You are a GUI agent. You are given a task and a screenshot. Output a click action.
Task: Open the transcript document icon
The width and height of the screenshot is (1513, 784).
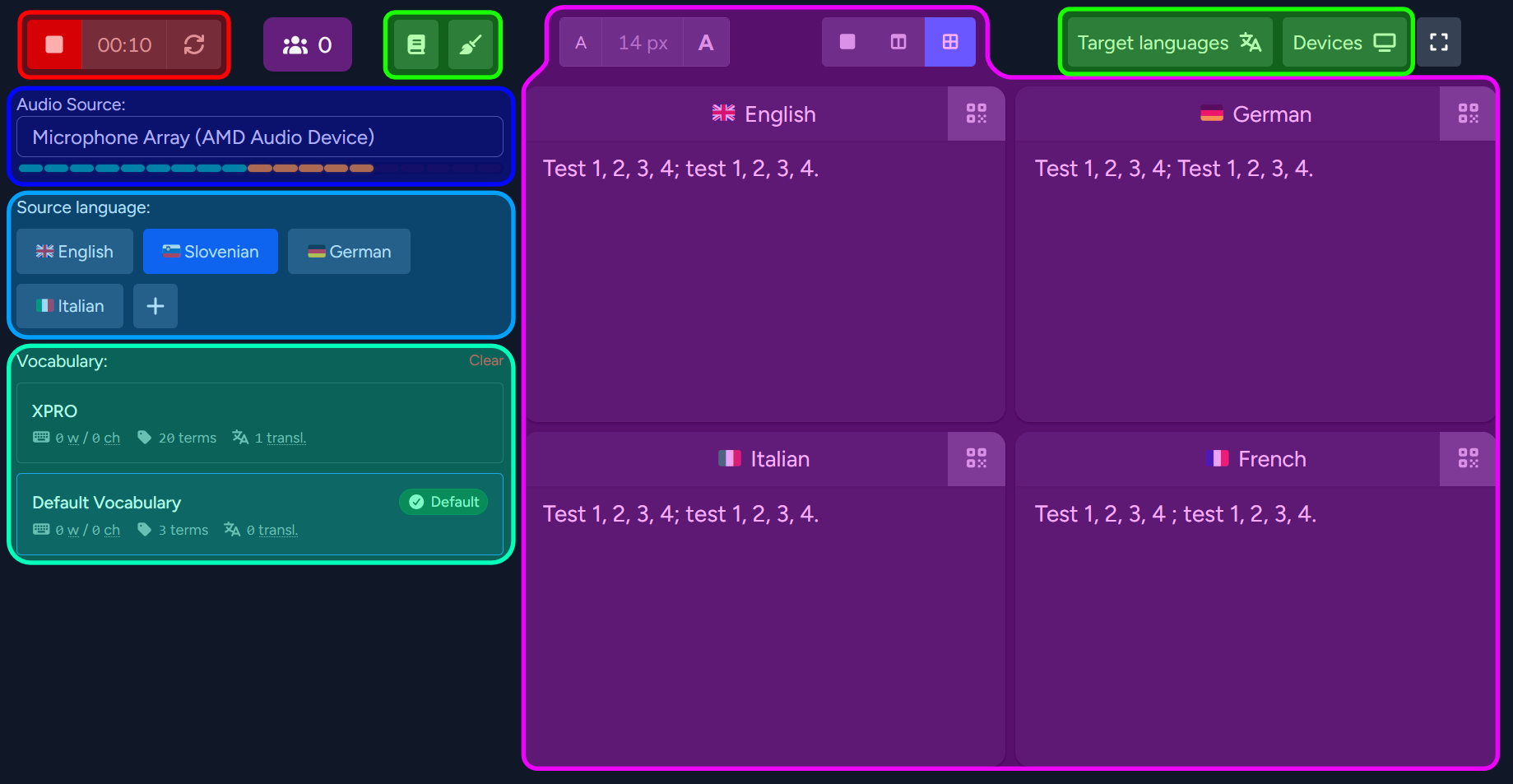[x=416, y=44]
